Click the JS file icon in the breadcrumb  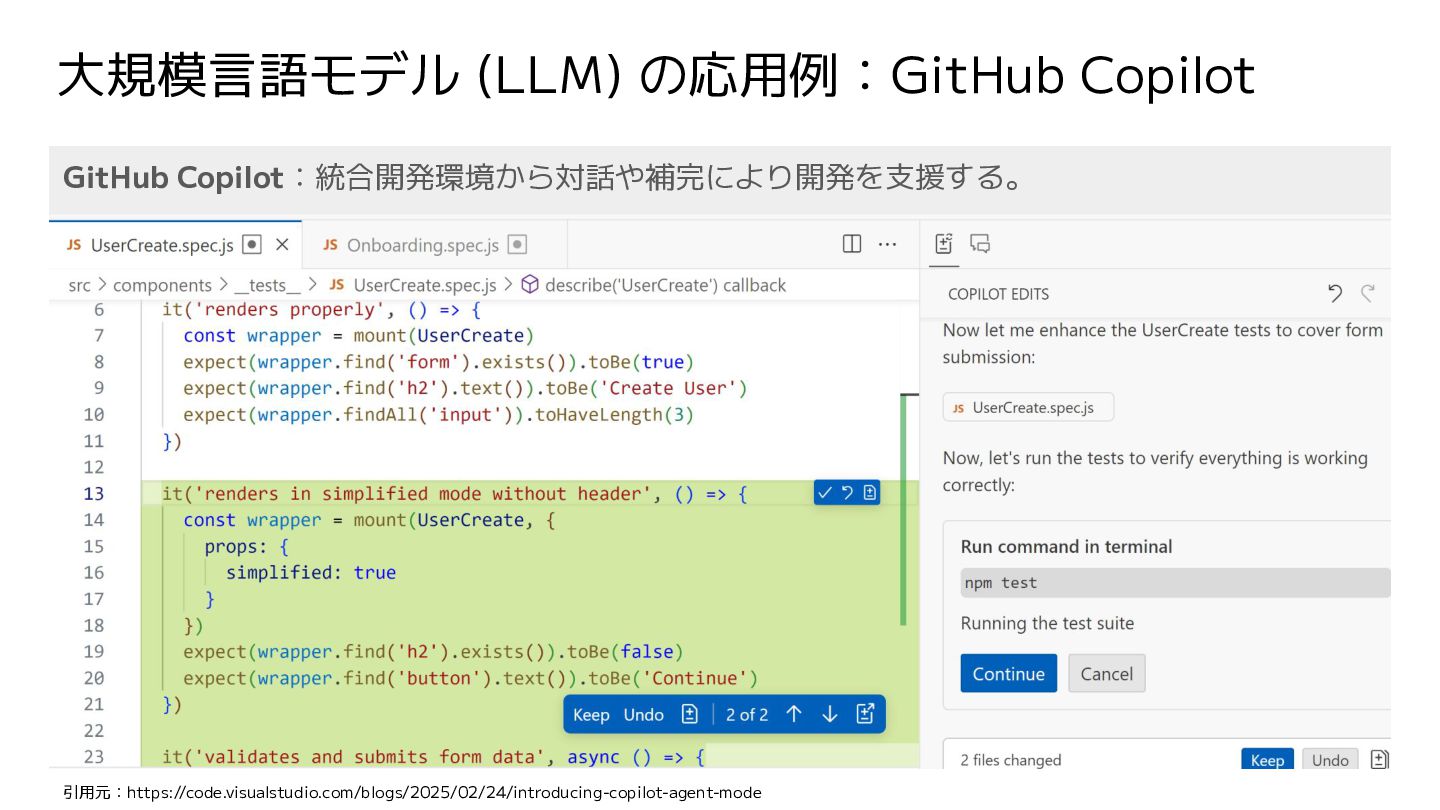[x=337, y=285]
